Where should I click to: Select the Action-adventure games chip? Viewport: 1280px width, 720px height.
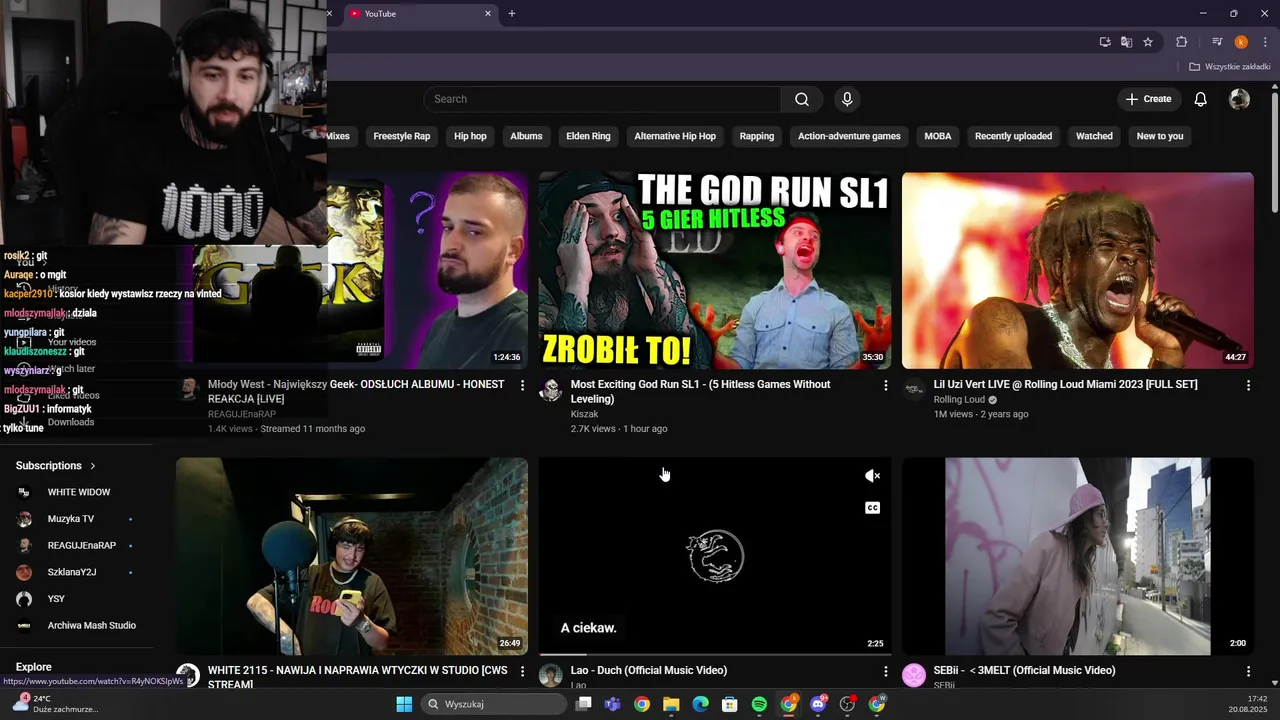coord(849,136)
